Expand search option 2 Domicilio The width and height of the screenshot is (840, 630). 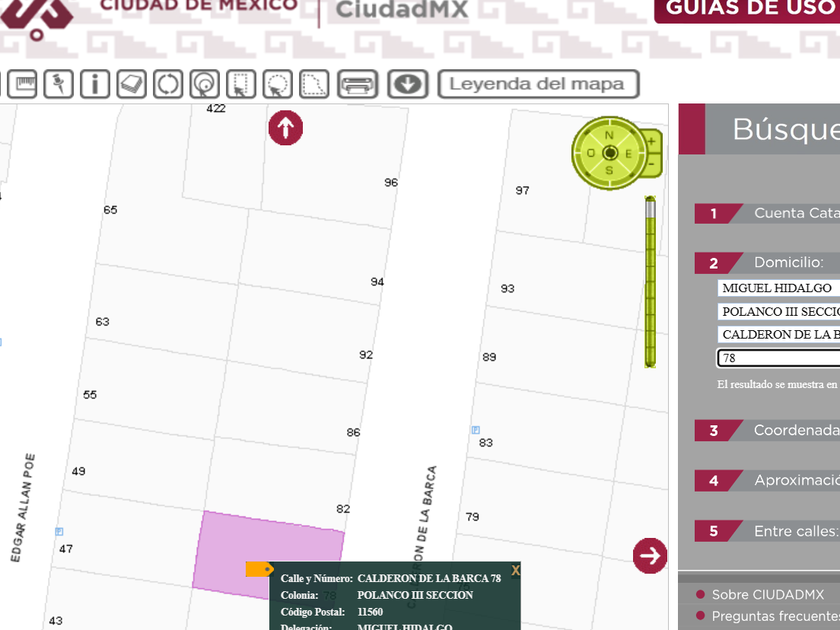767,262
